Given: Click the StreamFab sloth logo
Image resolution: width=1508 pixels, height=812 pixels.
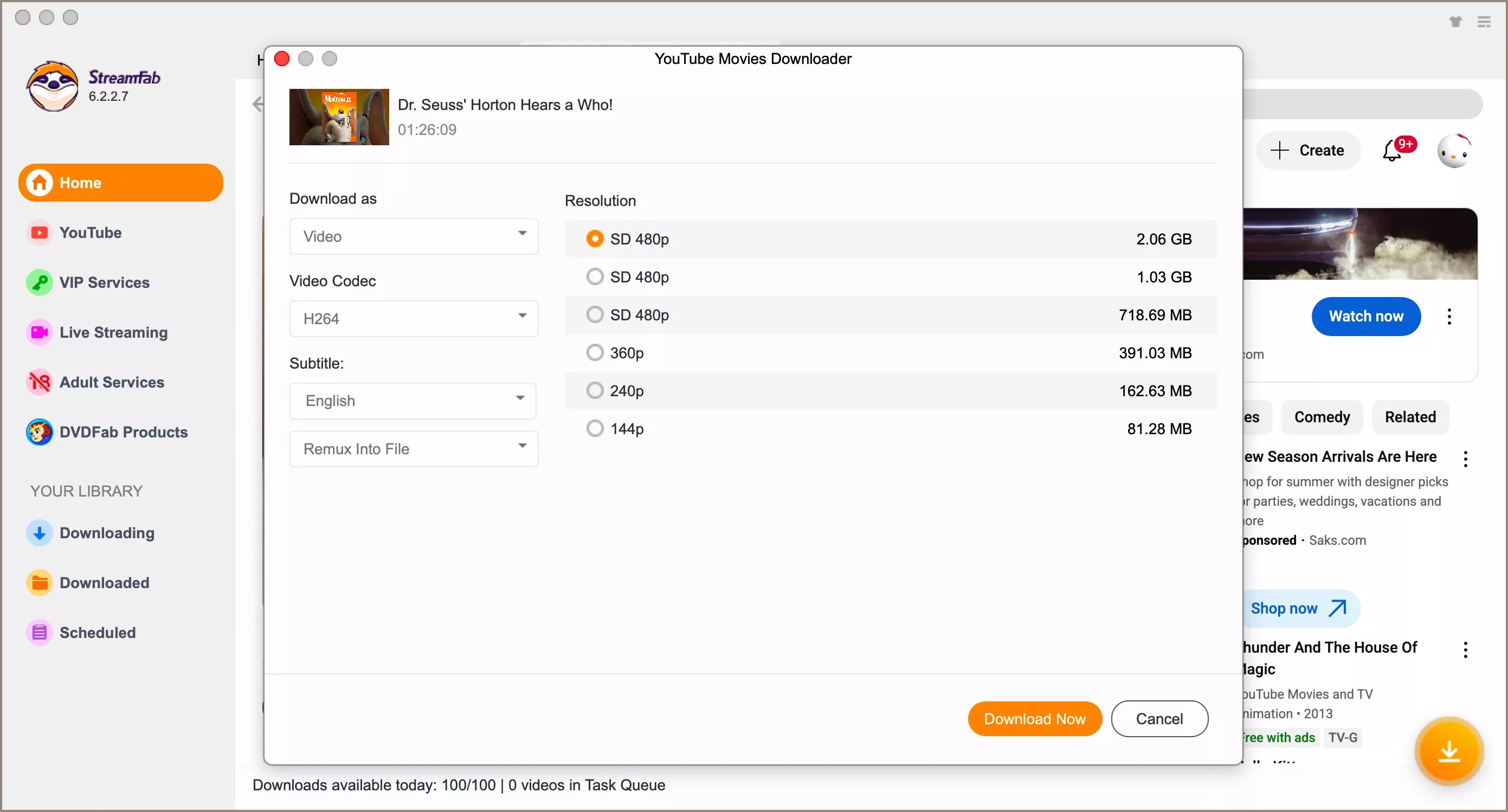Looking at the screenshot, I should tap(53, 86).
